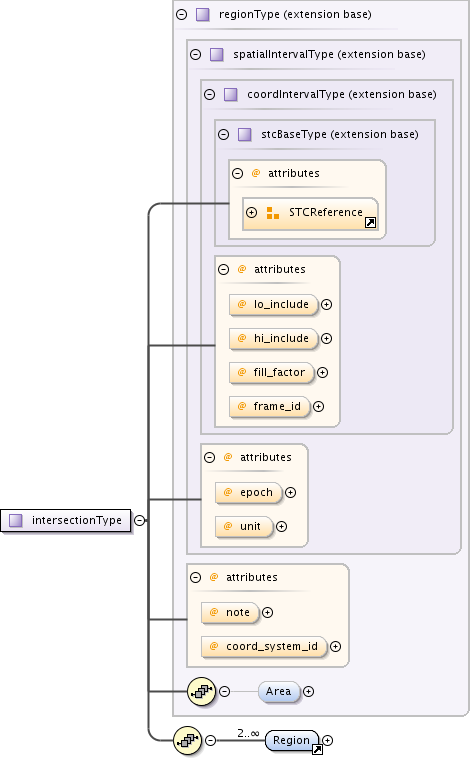The image size is (471, 760).
Task: Expand the hi_include attribute
Action: pos(327,338)
